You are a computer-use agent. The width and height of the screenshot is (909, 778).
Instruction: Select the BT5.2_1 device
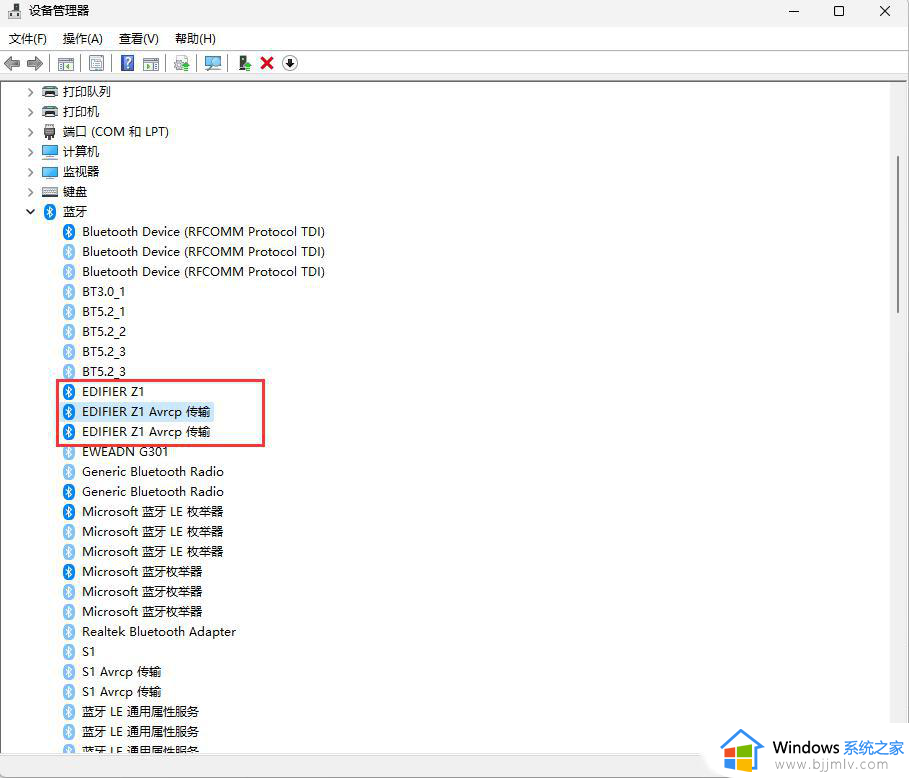[103, 312]
